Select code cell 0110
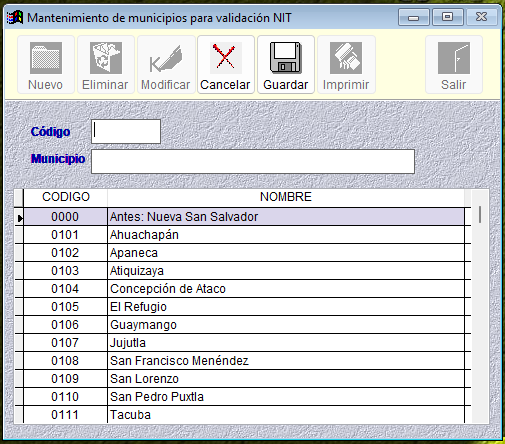The height and width of the screenshot is (444, 505). pos(65,397)
